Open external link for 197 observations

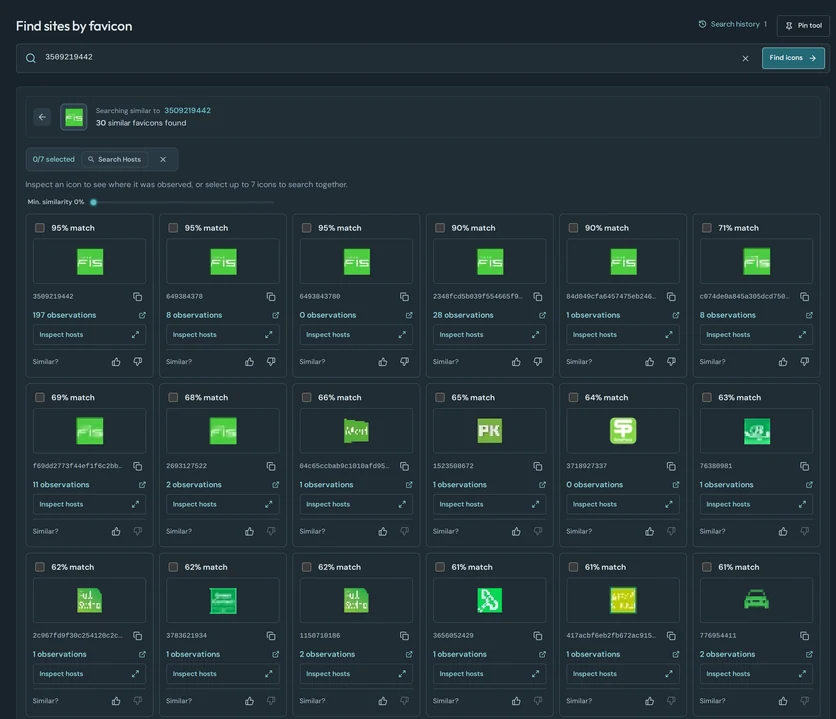click(142, 316)
